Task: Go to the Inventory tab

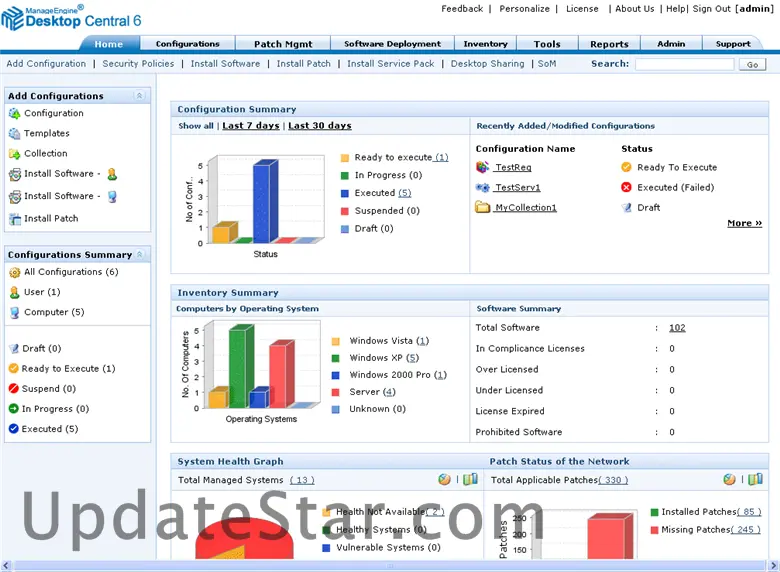Action: [x=486, y=44]
